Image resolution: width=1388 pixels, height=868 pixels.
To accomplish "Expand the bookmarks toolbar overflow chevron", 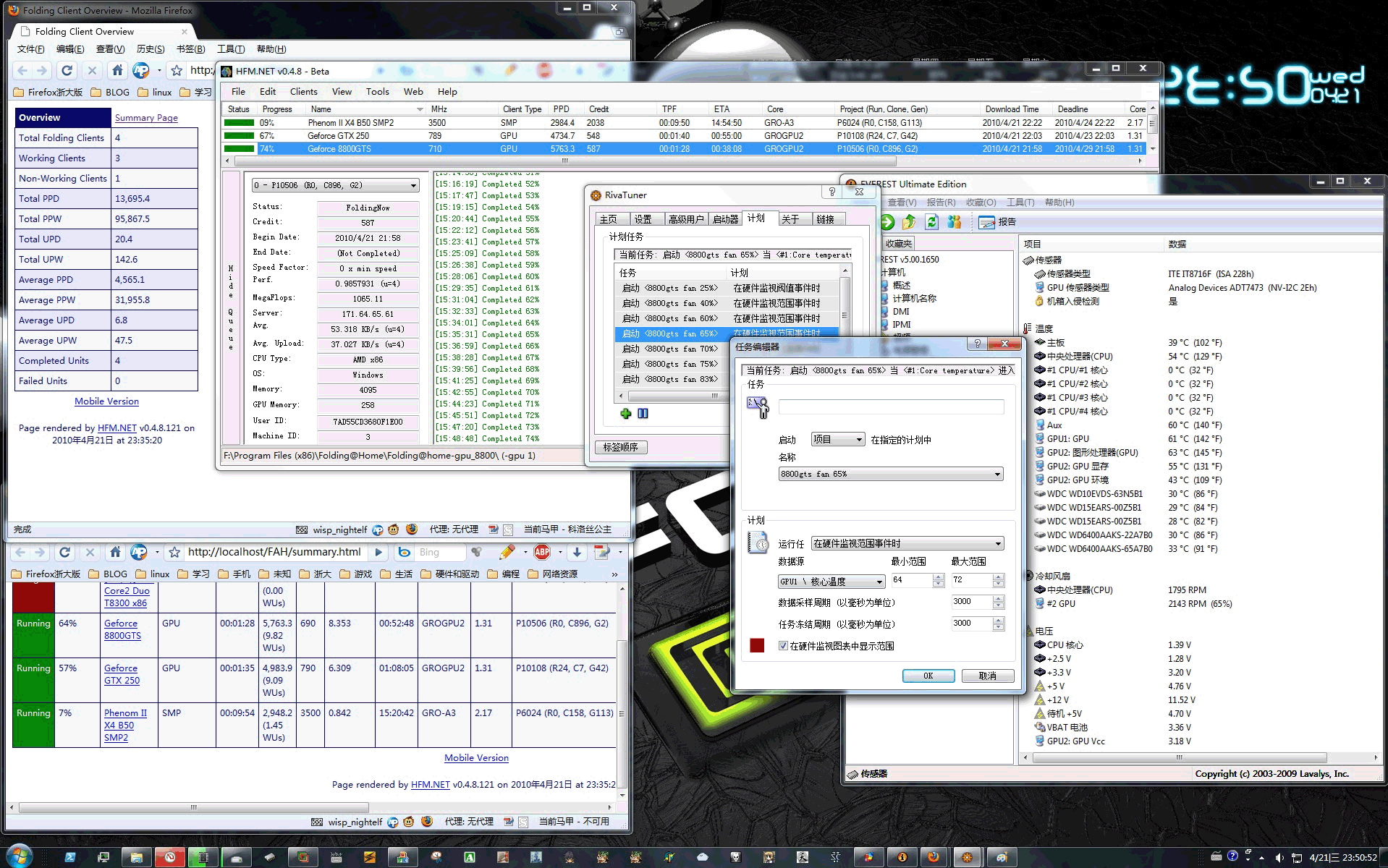I will [x=614, y=574].
